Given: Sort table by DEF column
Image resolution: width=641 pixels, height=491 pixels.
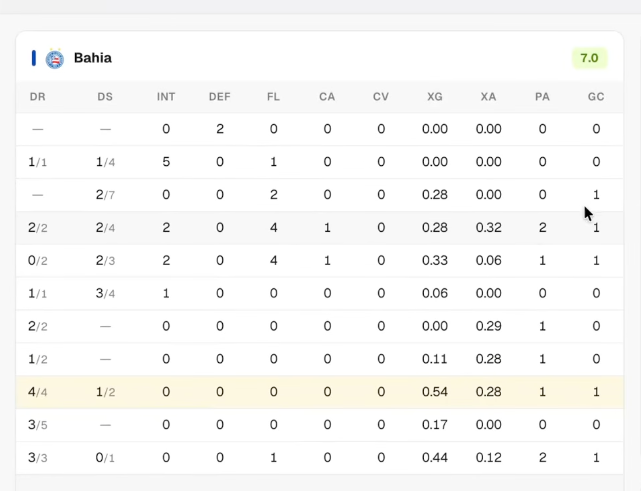Looking at the screenshot, I should coord(220,97).
